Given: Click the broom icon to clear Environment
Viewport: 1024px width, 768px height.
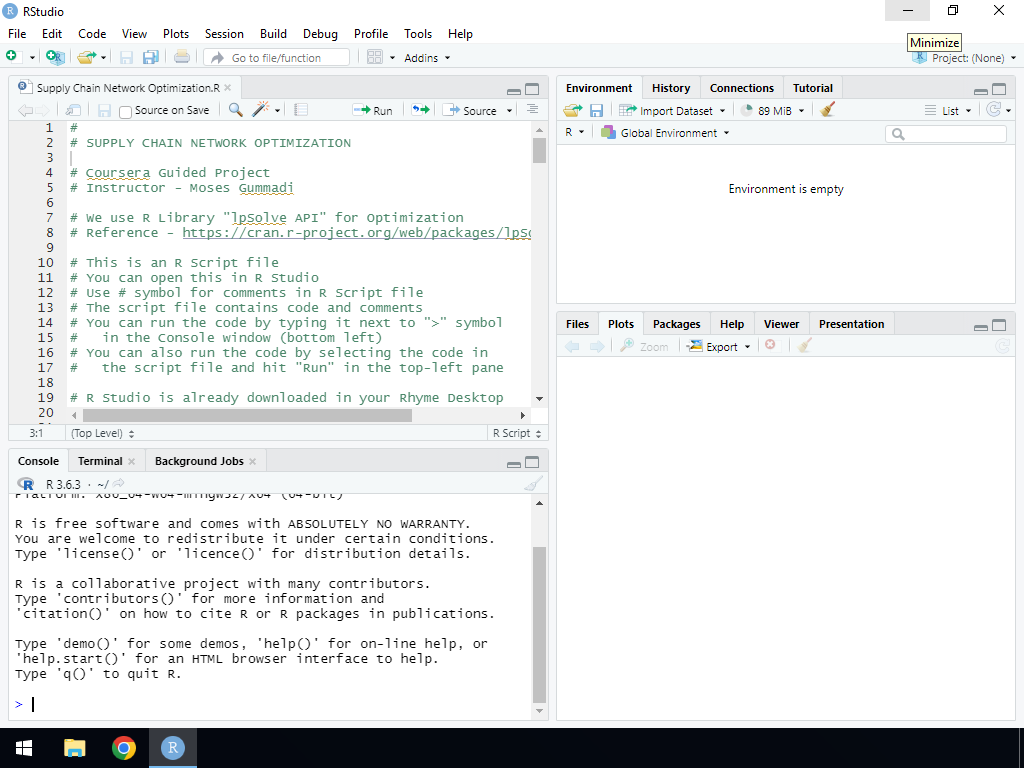Looking at the screenshot, I should [827, 110].
